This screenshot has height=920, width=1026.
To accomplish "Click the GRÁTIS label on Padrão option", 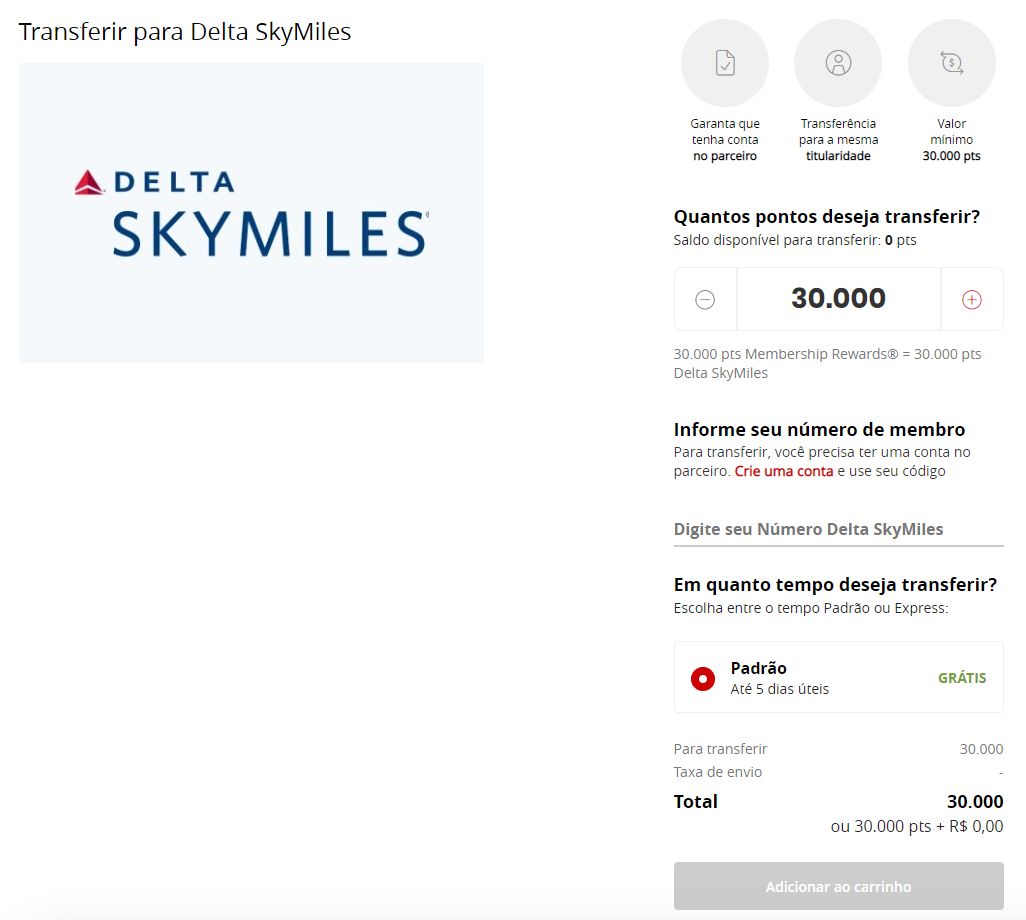I will (x=962, y=678).
